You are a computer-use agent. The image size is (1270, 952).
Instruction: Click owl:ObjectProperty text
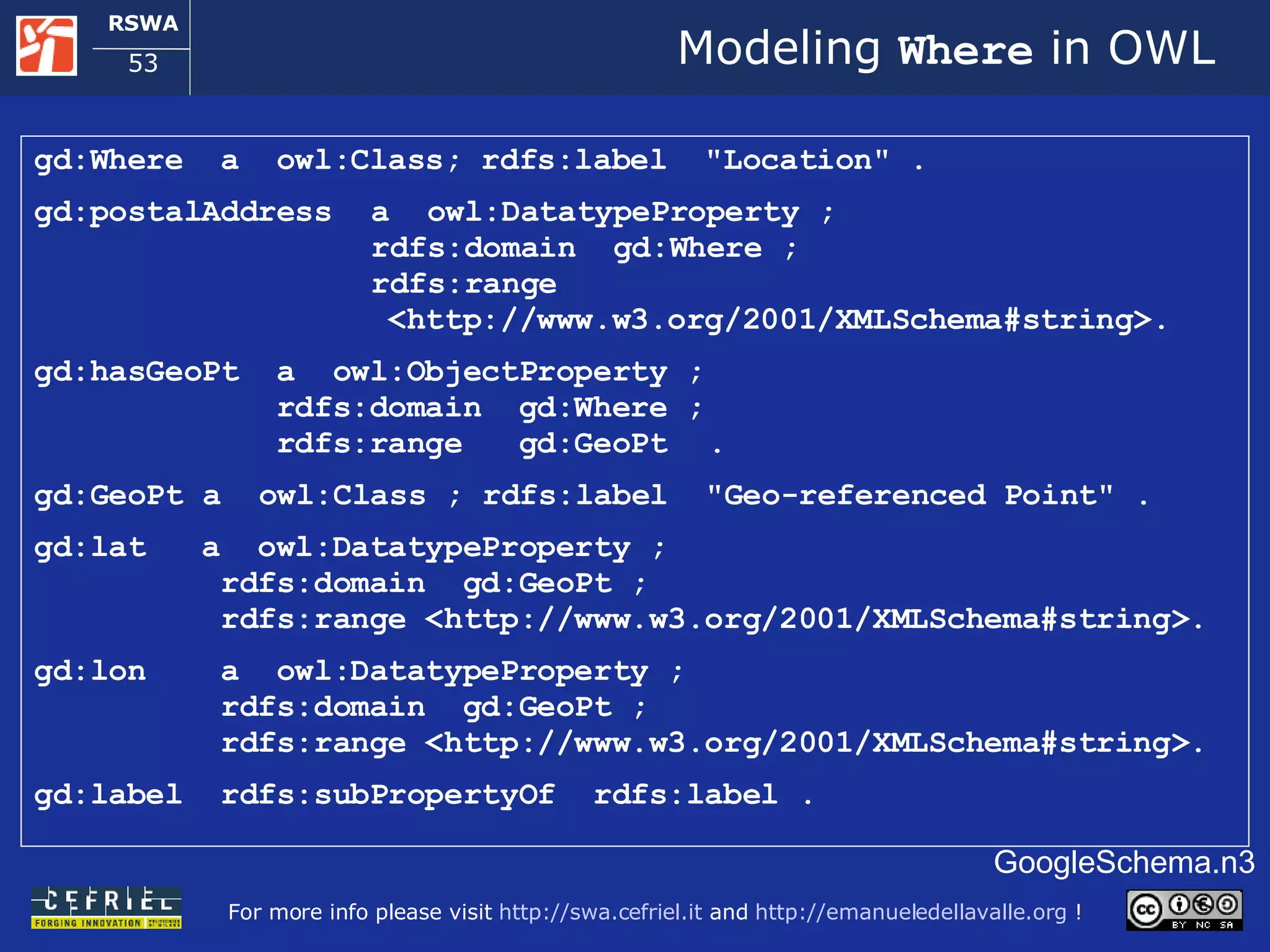pos(500,372)
